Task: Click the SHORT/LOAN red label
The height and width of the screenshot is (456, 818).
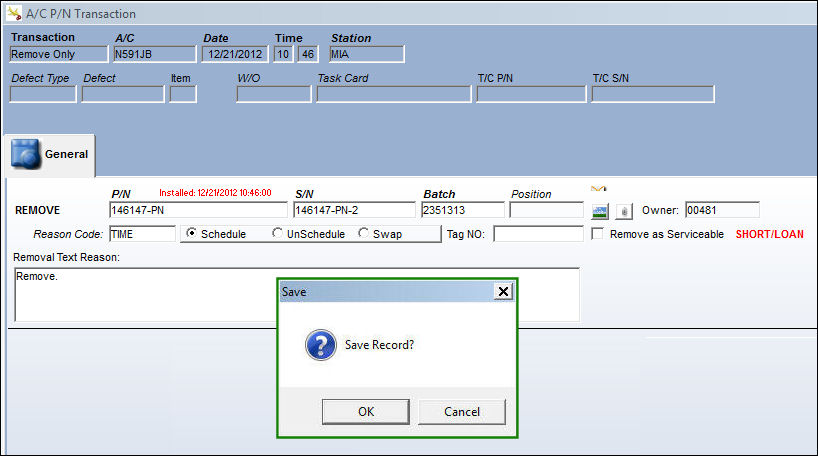Action: tap(769, 234)
